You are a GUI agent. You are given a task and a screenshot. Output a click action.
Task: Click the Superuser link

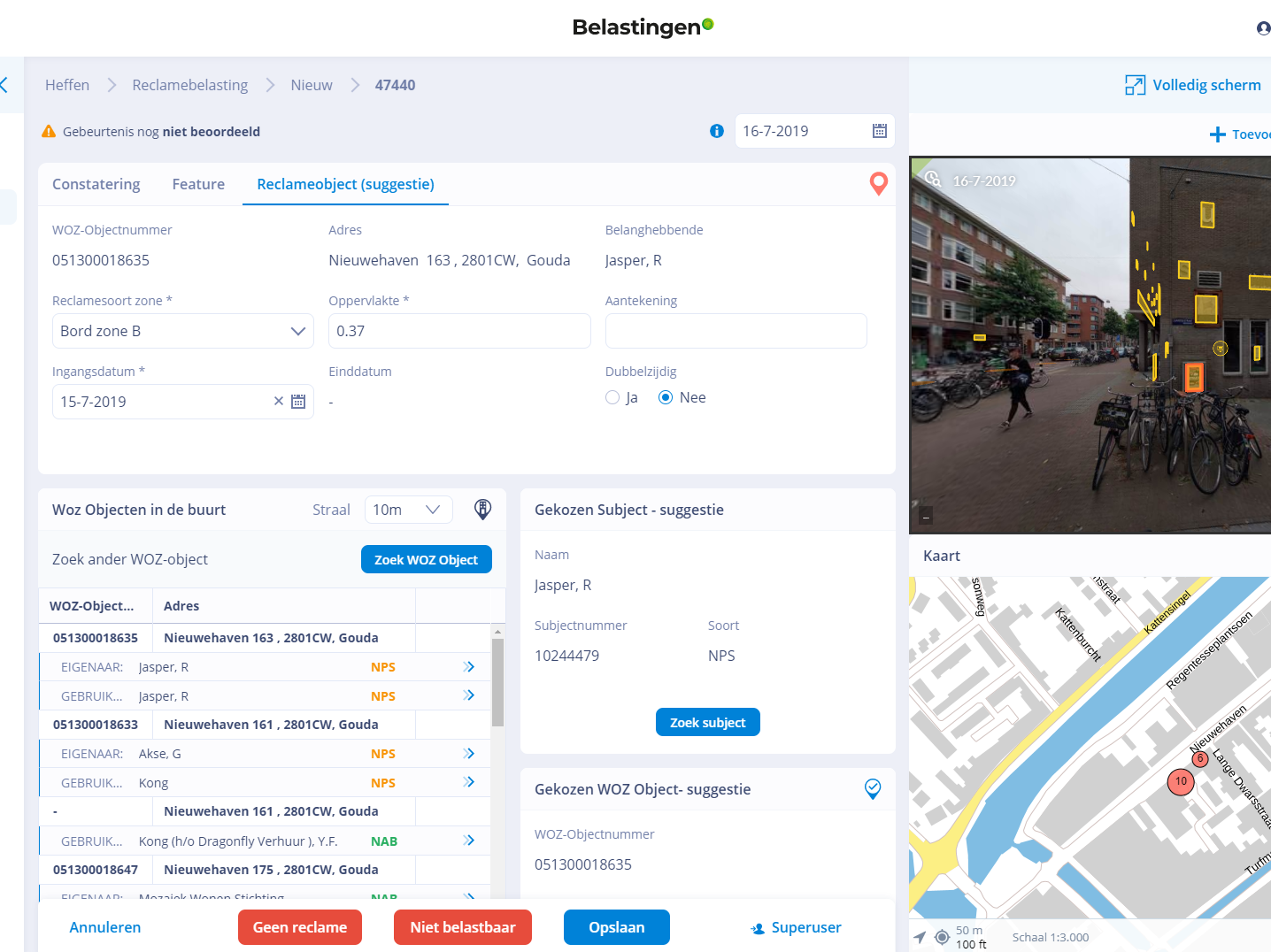[x=797, y=927]
